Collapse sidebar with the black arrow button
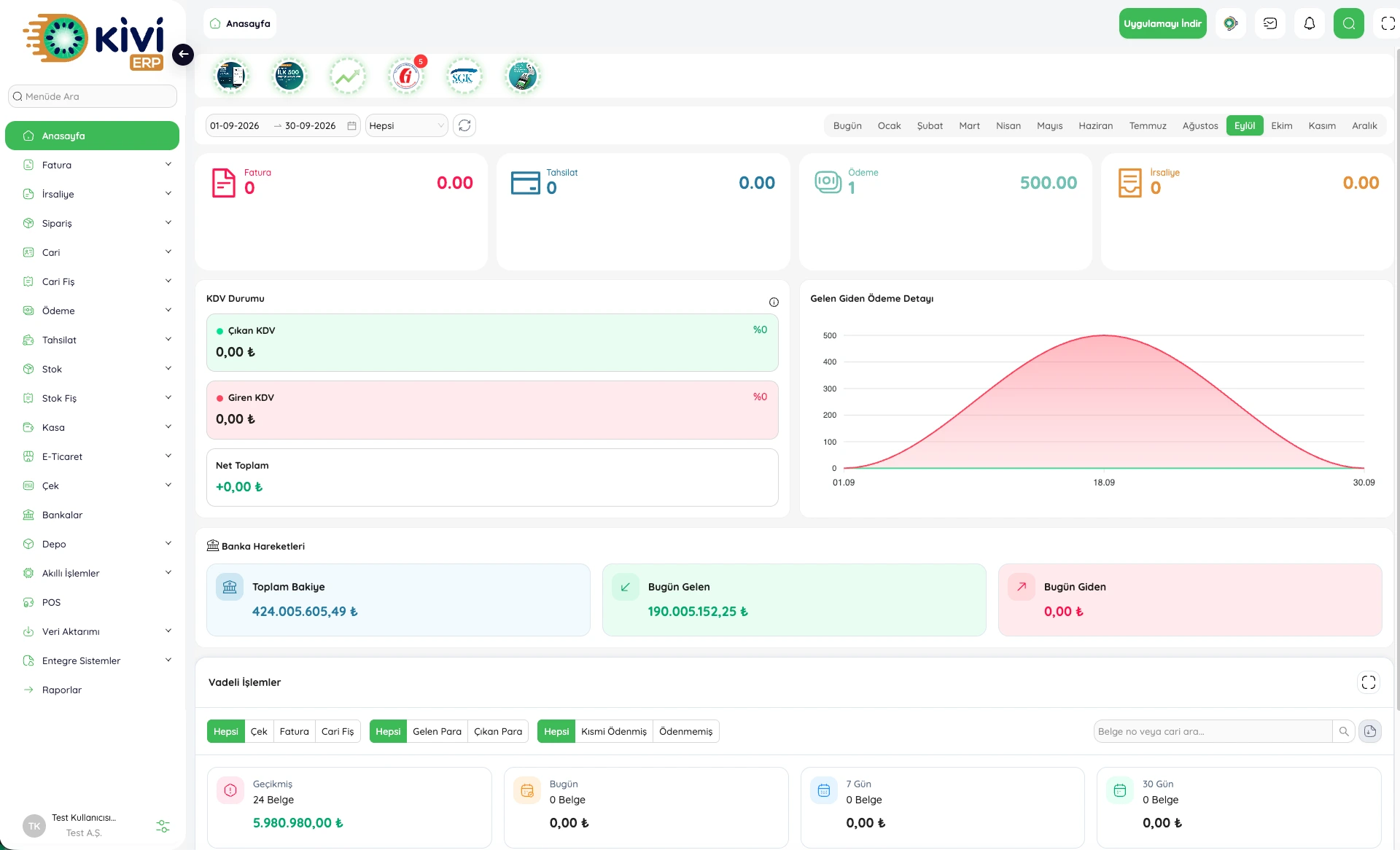The height and width of the screenshot is (850, 1400). 183,54
